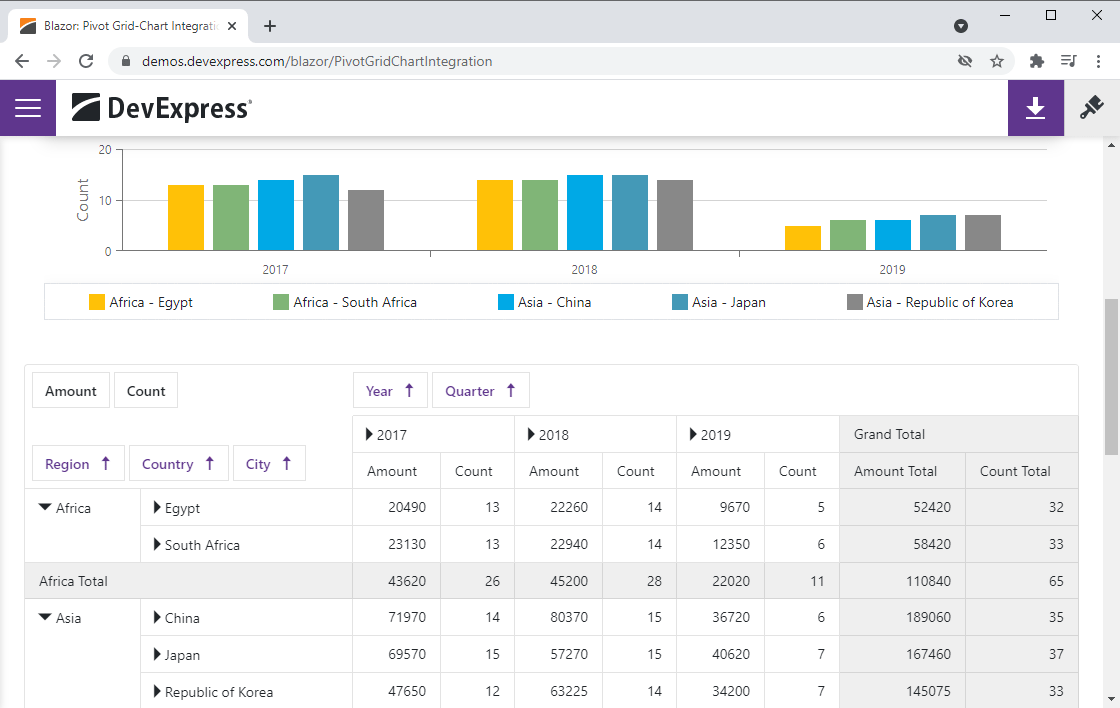1120x708 pixels.
Task: Collapse the Africa region row
Action: point(45,508)
